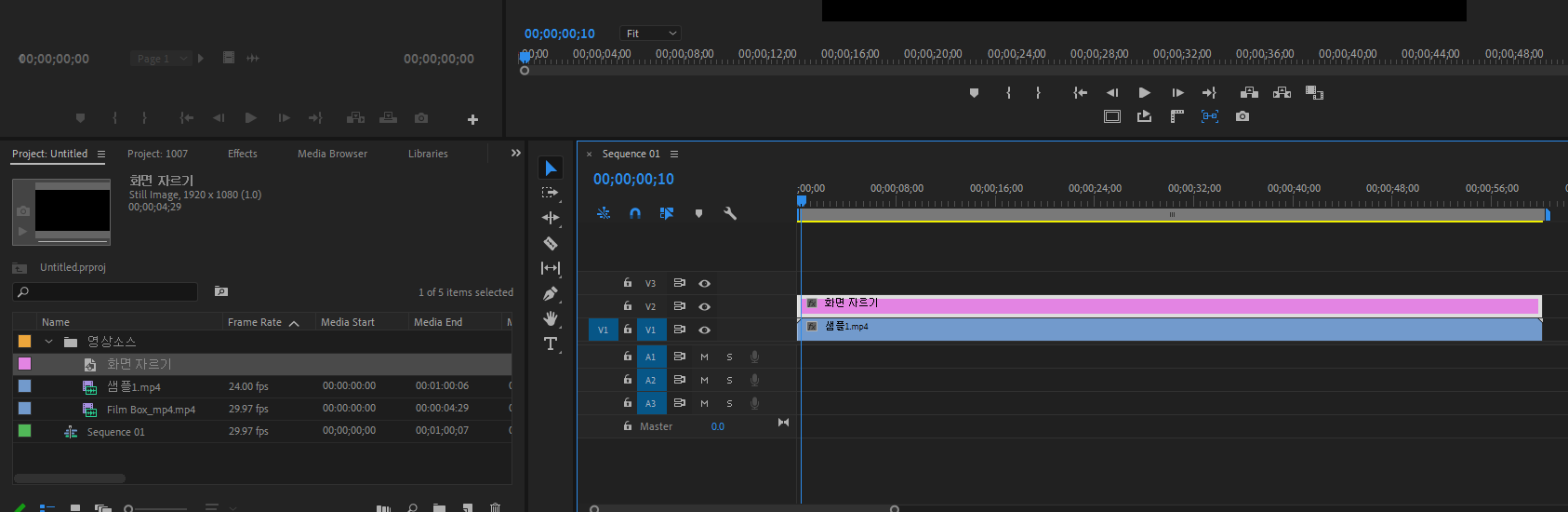Select the pink 화면 자르기 clip on V2
Image resolution: width=1568 pixels, height=512 pixels.
[x=1169, y=305]
